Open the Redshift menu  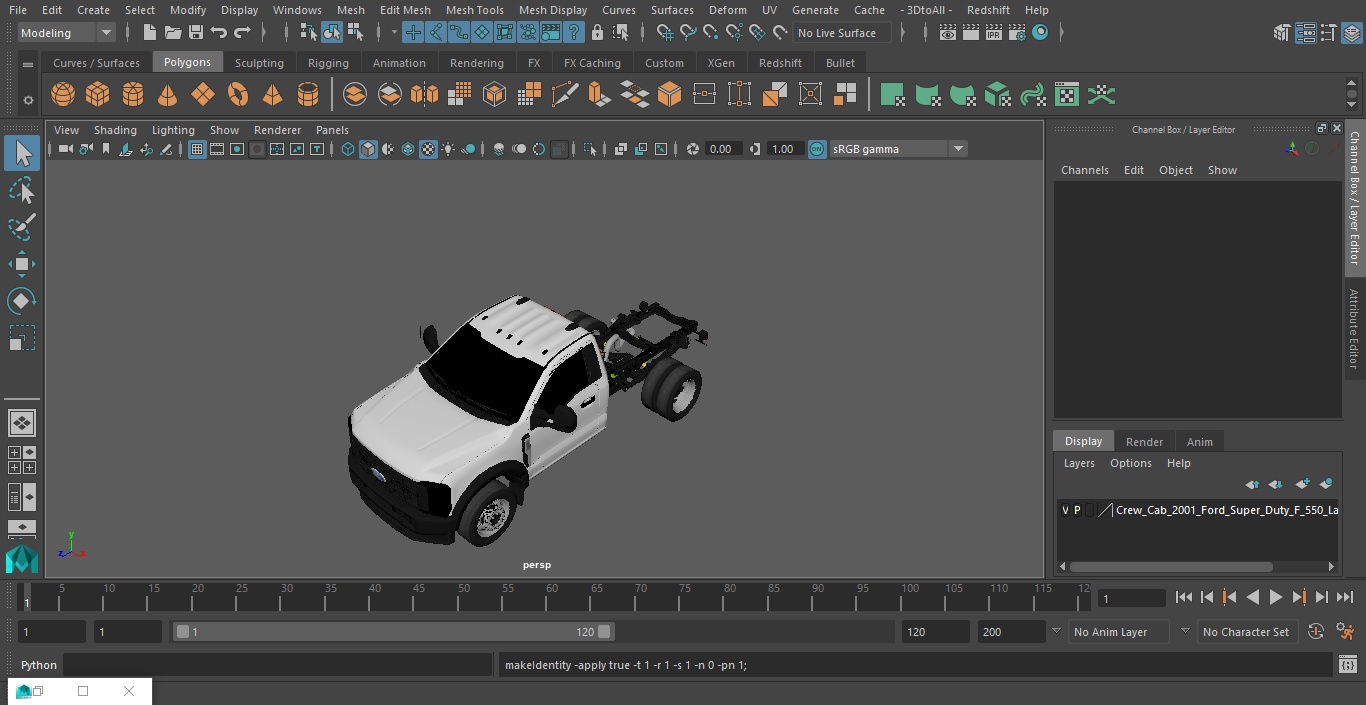[x=988, y=10]
